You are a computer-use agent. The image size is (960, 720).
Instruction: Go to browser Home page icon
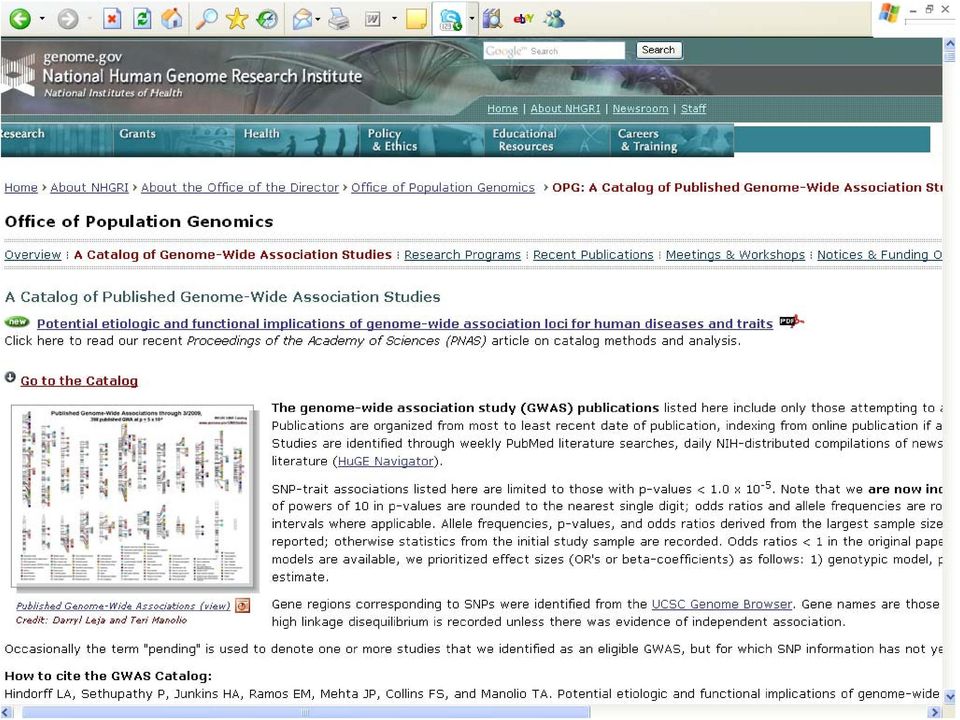(x=172, y=19)
